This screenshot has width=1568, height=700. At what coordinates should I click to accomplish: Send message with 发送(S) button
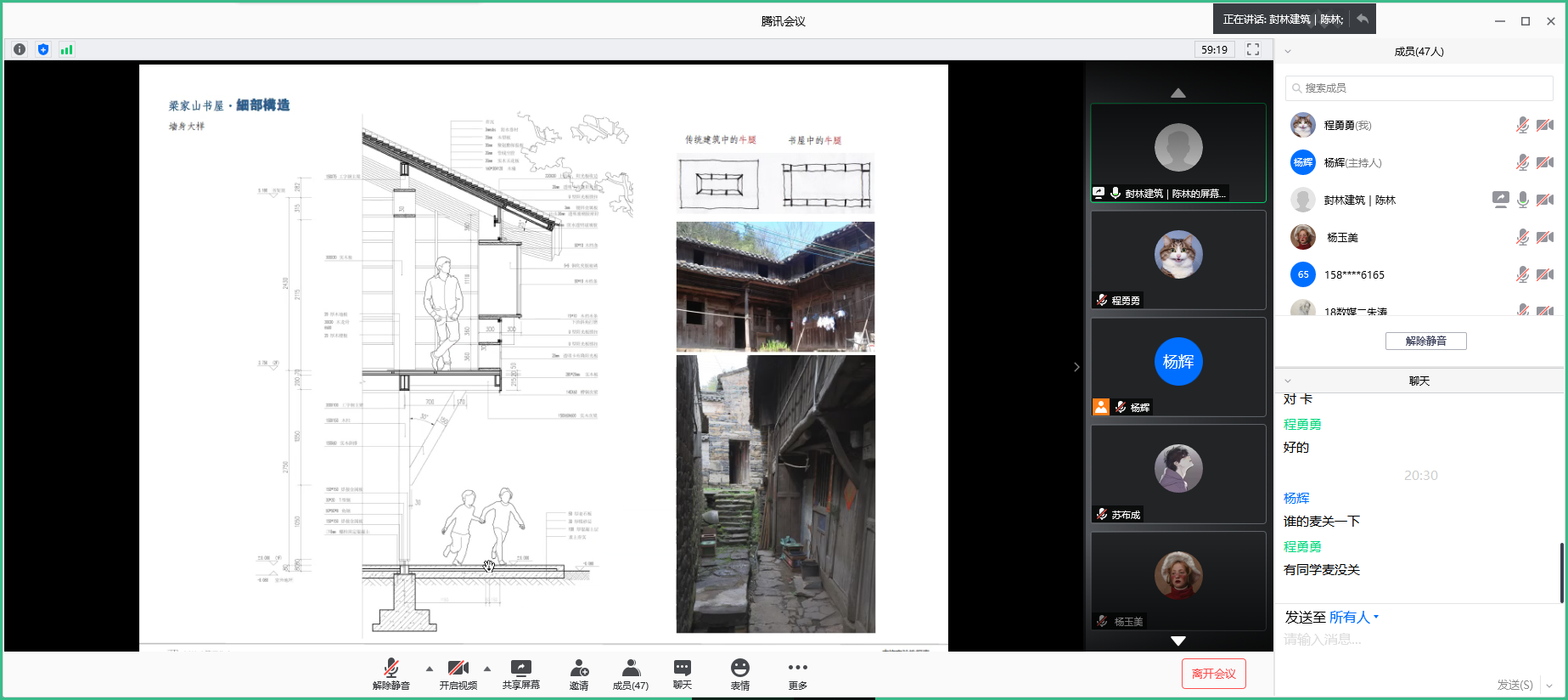1515,685
